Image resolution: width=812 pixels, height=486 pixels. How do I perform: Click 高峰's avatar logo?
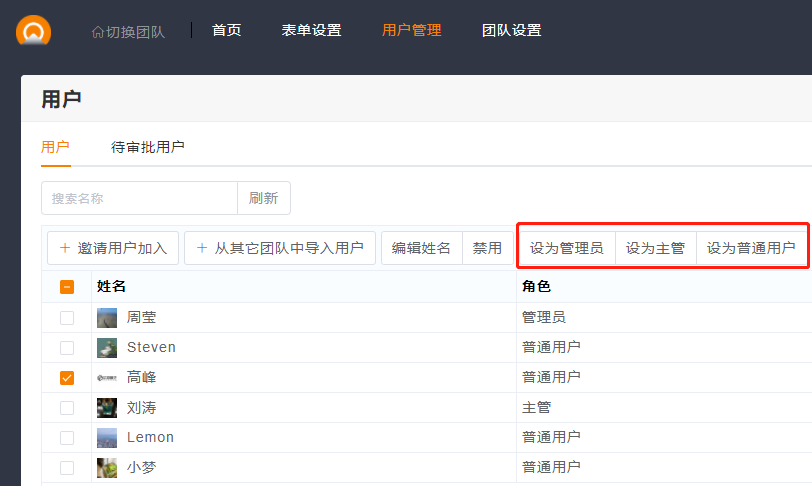pyautogui.click(x=107, y=378)
